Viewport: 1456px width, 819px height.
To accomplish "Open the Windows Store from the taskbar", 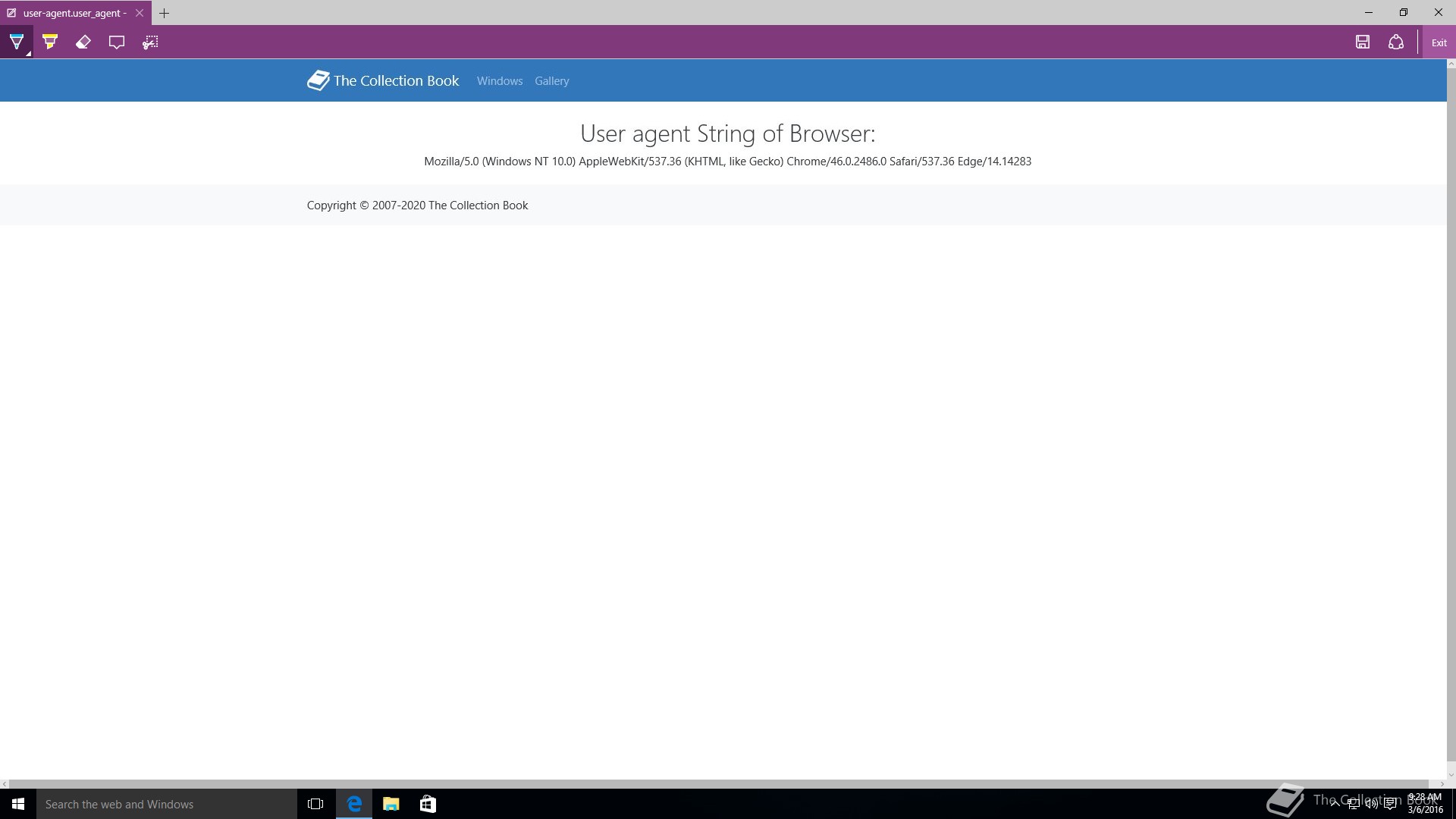I will [x=428, y=804].
